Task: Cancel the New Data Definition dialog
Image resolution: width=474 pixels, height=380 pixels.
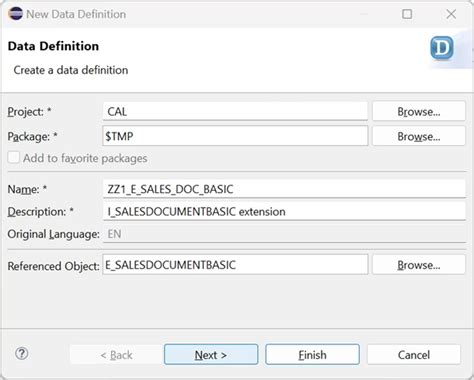Action: [x=414, y=354]
